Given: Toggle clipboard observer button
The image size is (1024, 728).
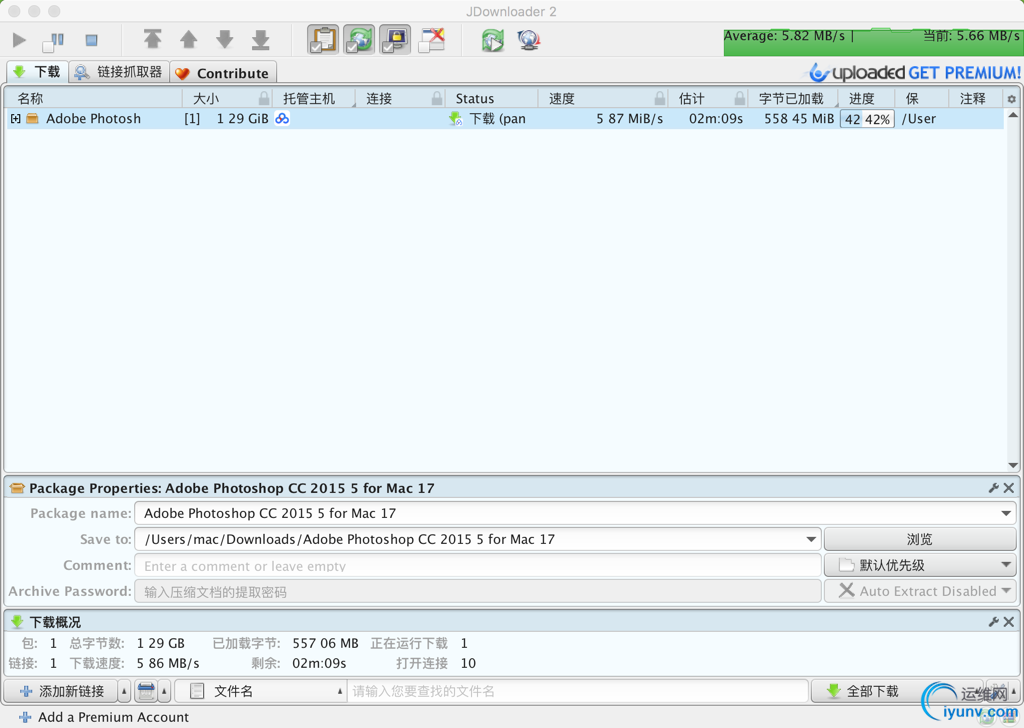Looking at the screenshot, I should click(x=323, y=39).
